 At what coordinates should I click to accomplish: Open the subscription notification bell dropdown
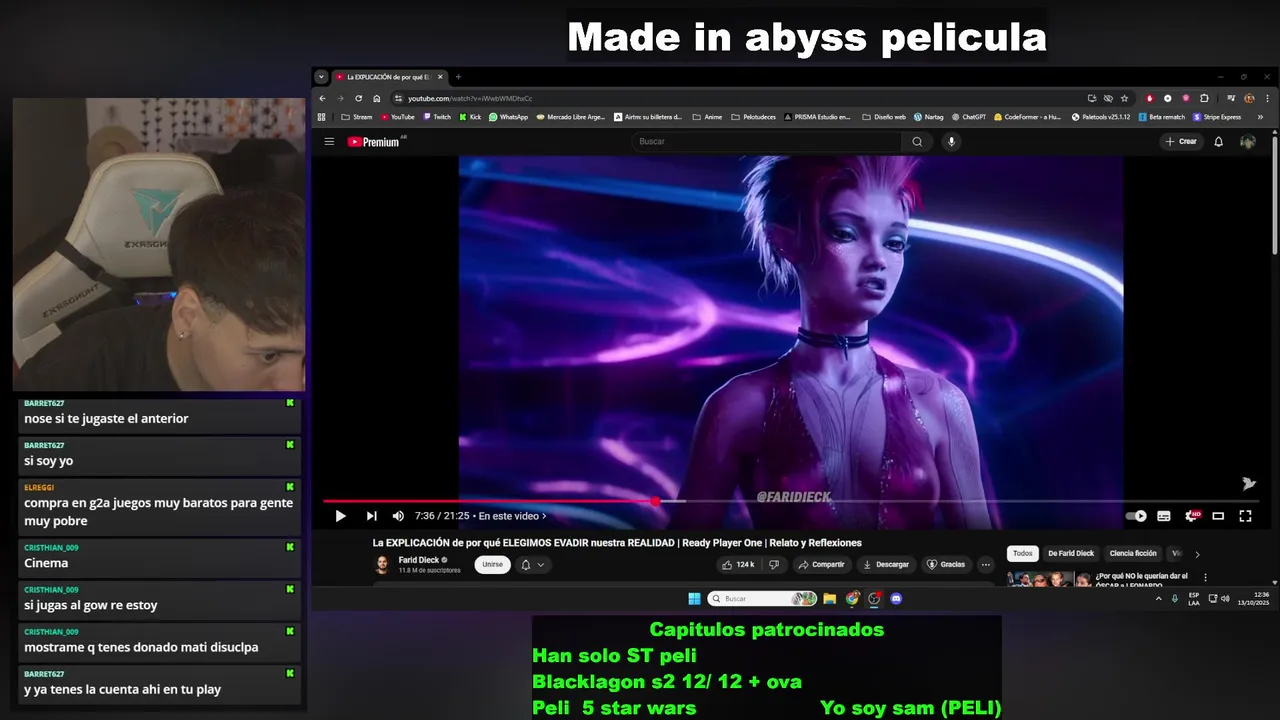pyautogui.click(x=533, y=564)
